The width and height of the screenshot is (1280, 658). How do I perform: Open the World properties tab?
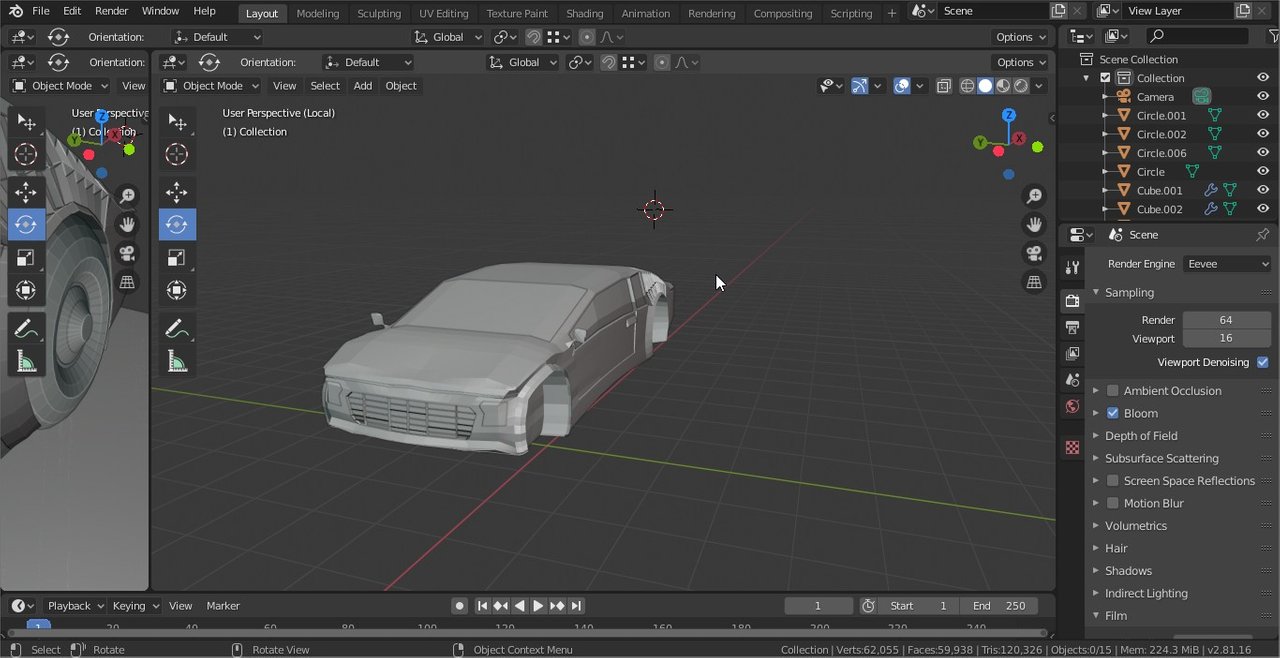click(x=1072, y=406)
